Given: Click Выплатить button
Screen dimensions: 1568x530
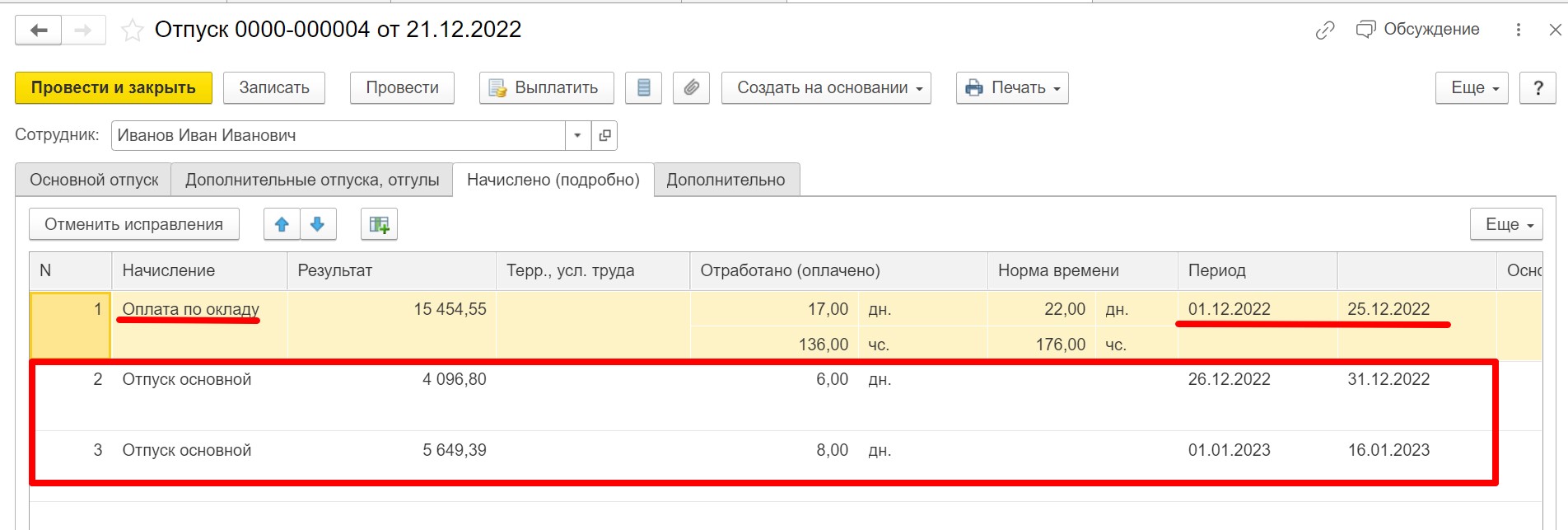Looking at the screenshot, I should 547,88.
